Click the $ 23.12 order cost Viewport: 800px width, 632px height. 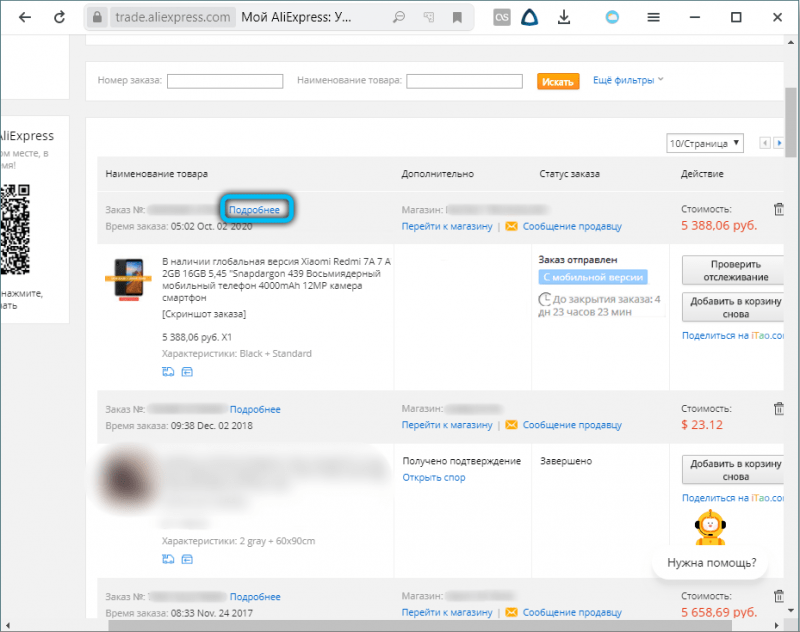point(702,425)
